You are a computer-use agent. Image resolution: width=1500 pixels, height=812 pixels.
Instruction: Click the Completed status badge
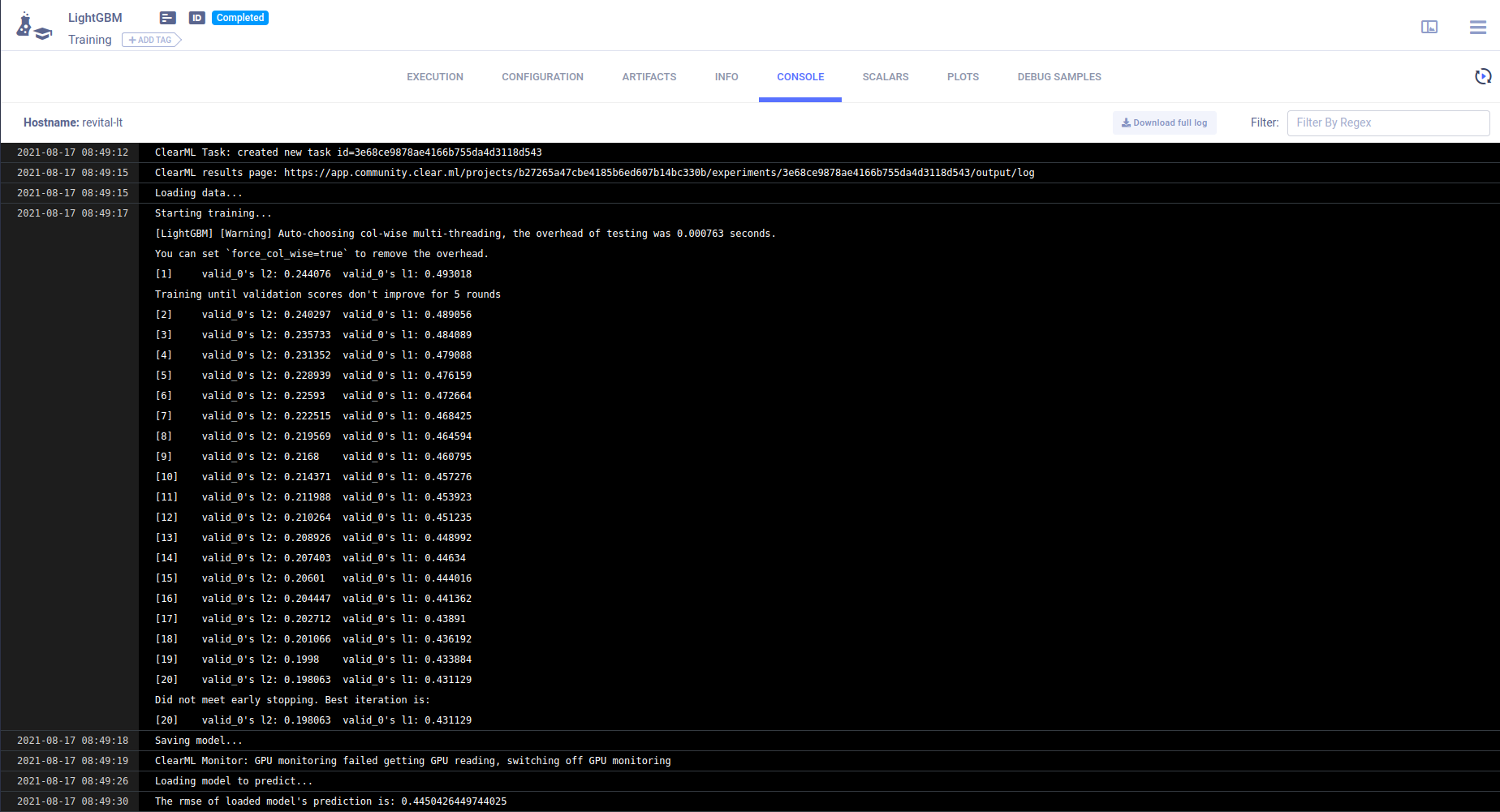[239, 16]
